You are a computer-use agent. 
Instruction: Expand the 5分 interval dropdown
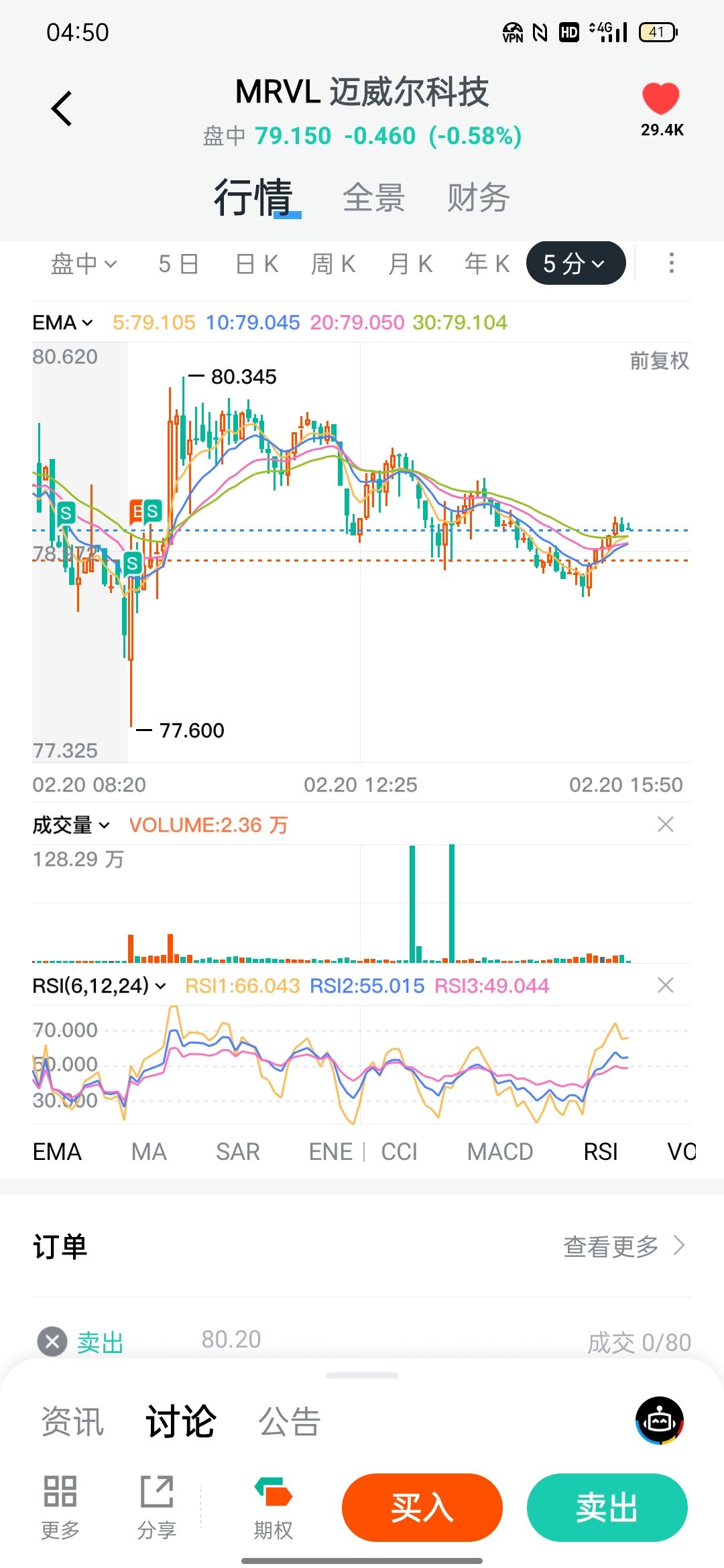(x=575, y=263)
